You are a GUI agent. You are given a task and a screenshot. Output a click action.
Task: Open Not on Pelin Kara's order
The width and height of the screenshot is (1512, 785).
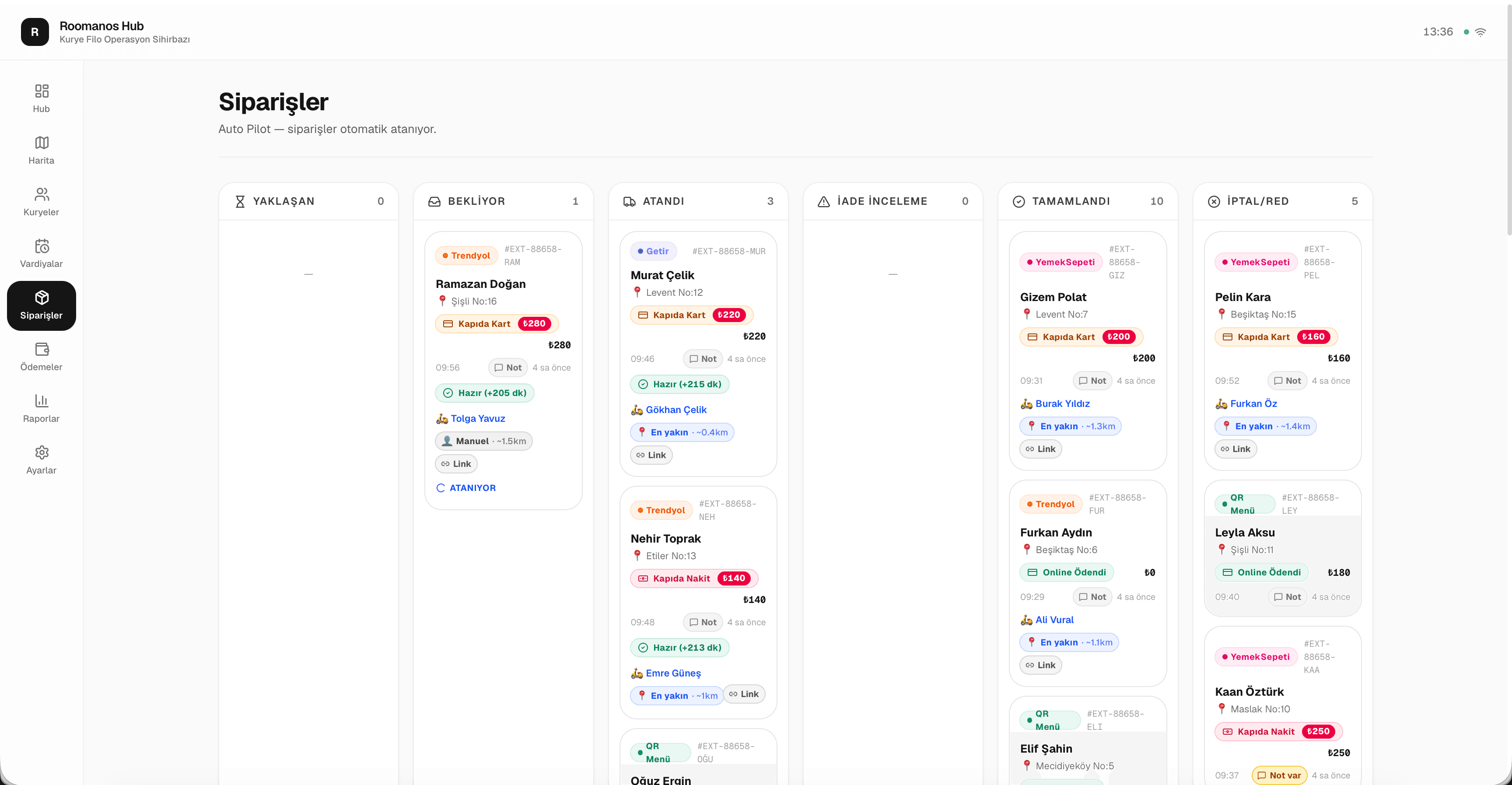1287,380
